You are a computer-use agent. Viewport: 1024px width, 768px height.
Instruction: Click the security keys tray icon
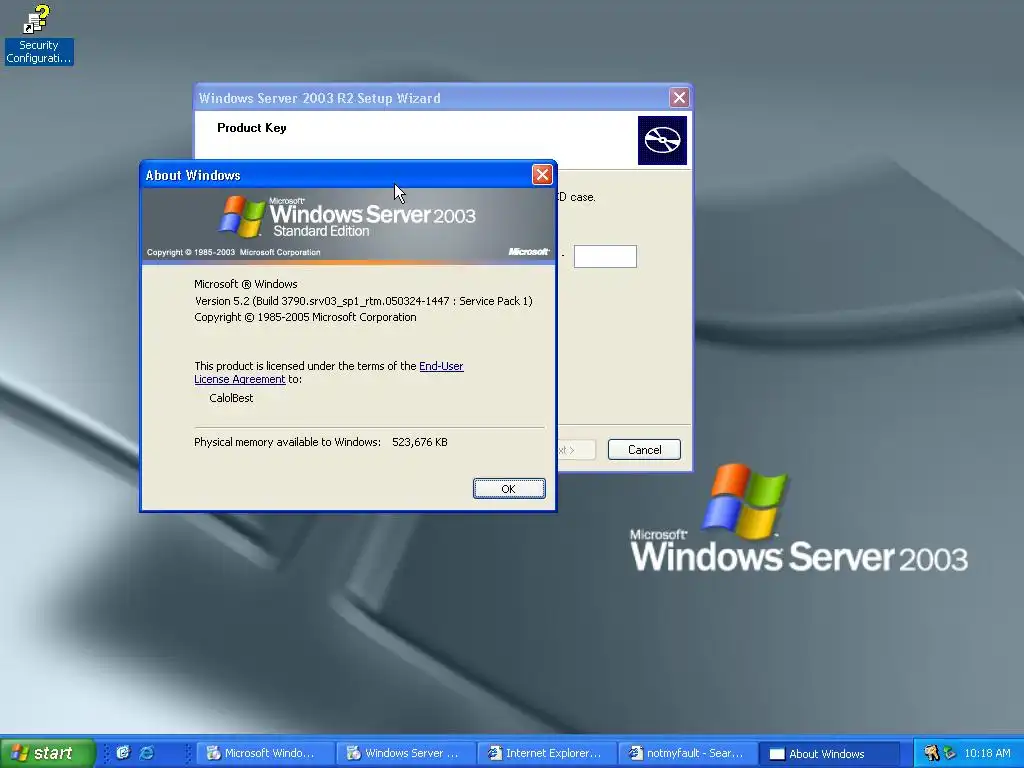tap(932, 753)
